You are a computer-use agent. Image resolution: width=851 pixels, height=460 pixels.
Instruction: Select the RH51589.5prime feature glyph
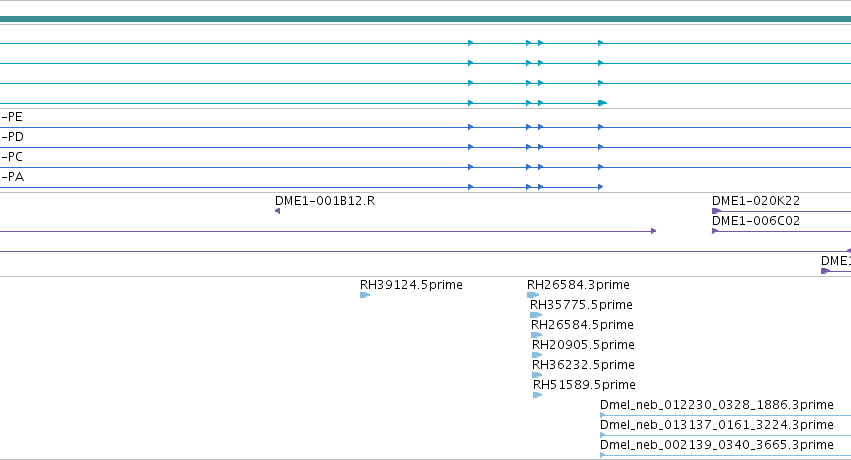[538, 395]
